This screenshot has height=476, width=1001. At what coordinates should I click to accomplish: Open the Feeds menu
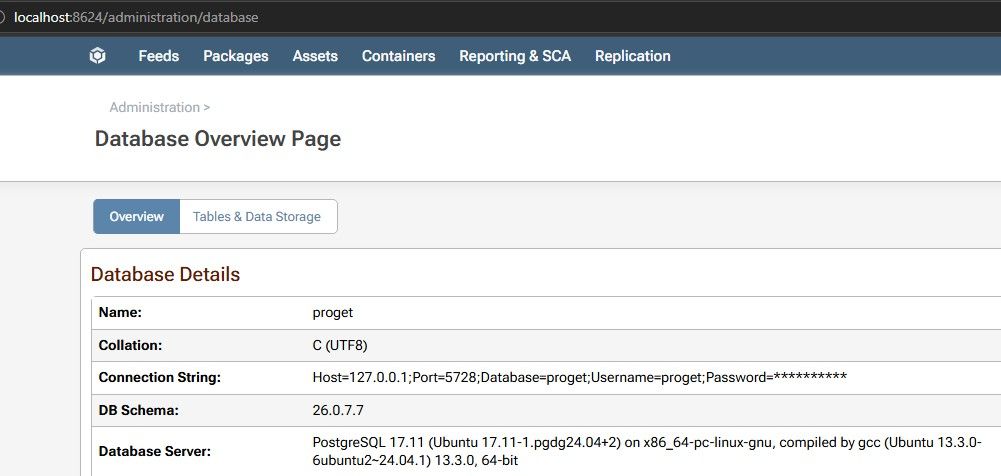tap(158, 56)
